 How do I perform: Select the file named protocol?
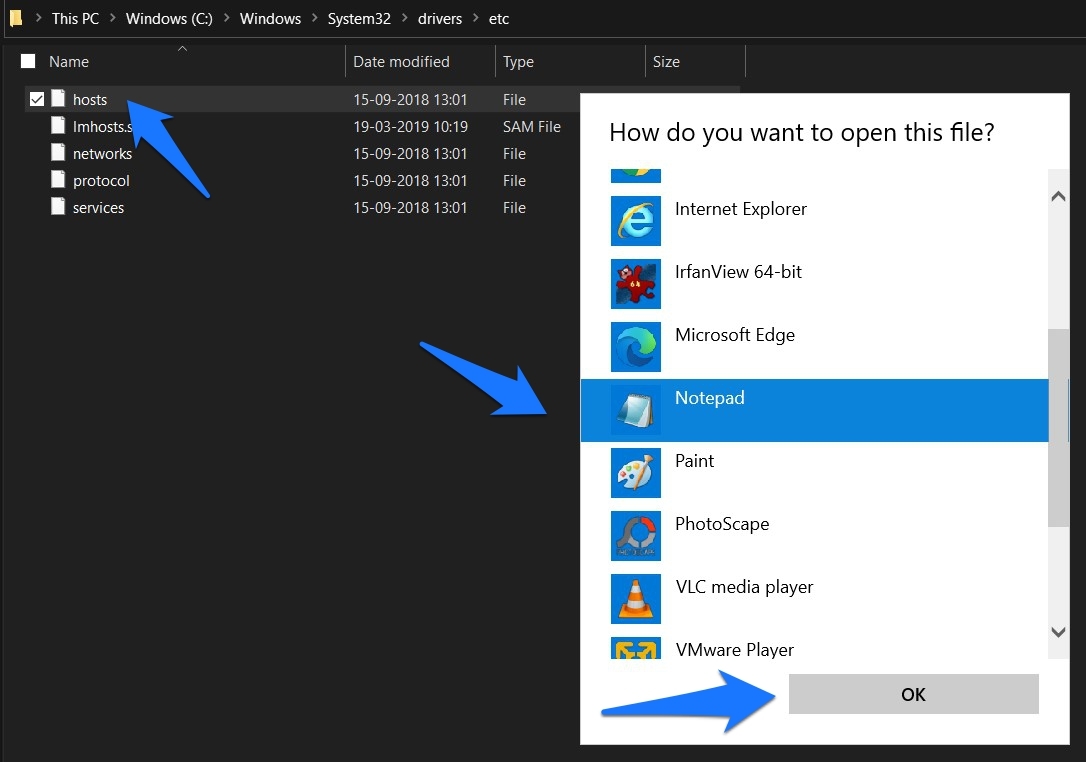[x=101, y=181]
